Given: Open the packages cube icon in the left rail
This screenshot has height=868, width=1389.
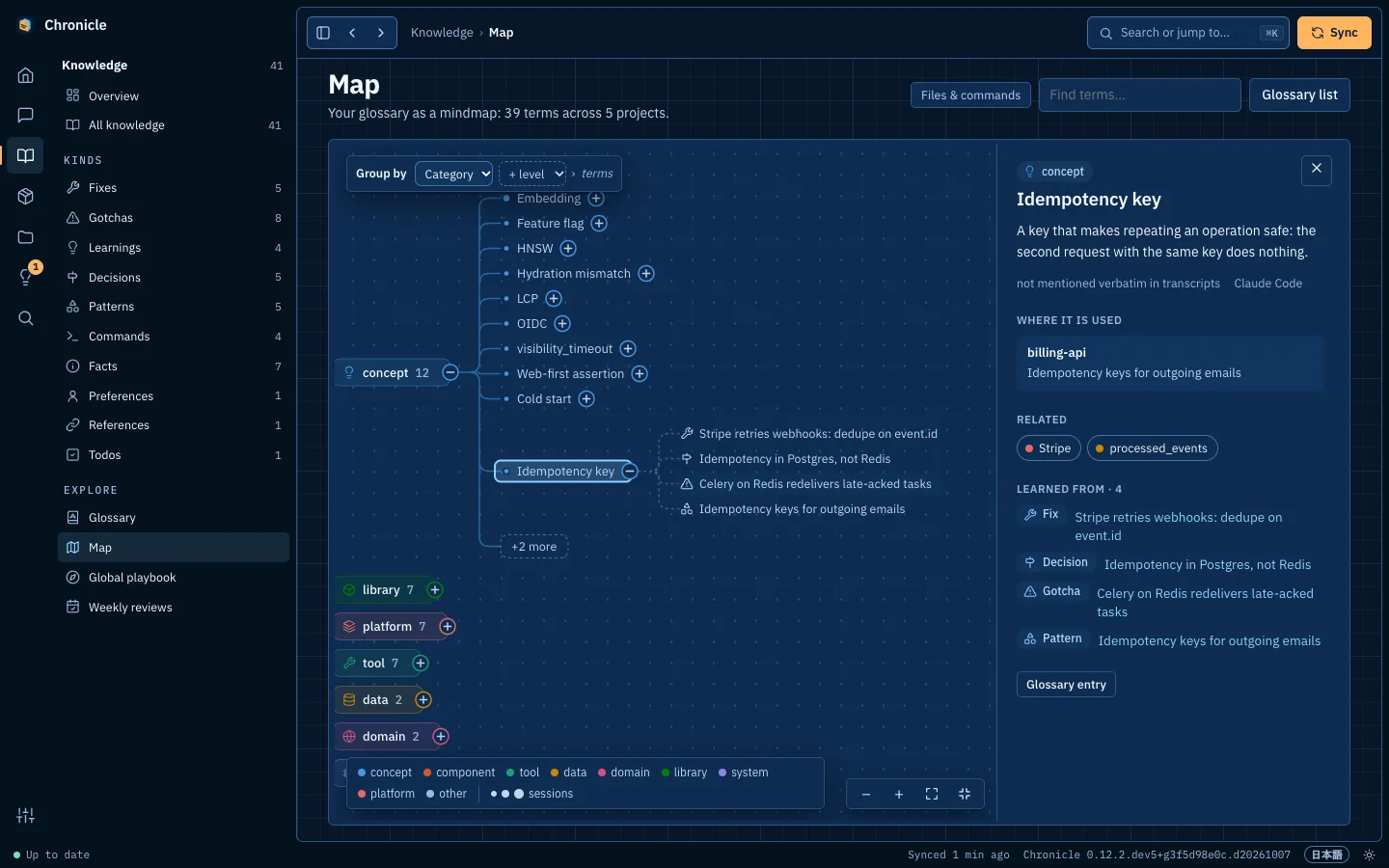Looking at the screenshot, I should tap(26, 197).
